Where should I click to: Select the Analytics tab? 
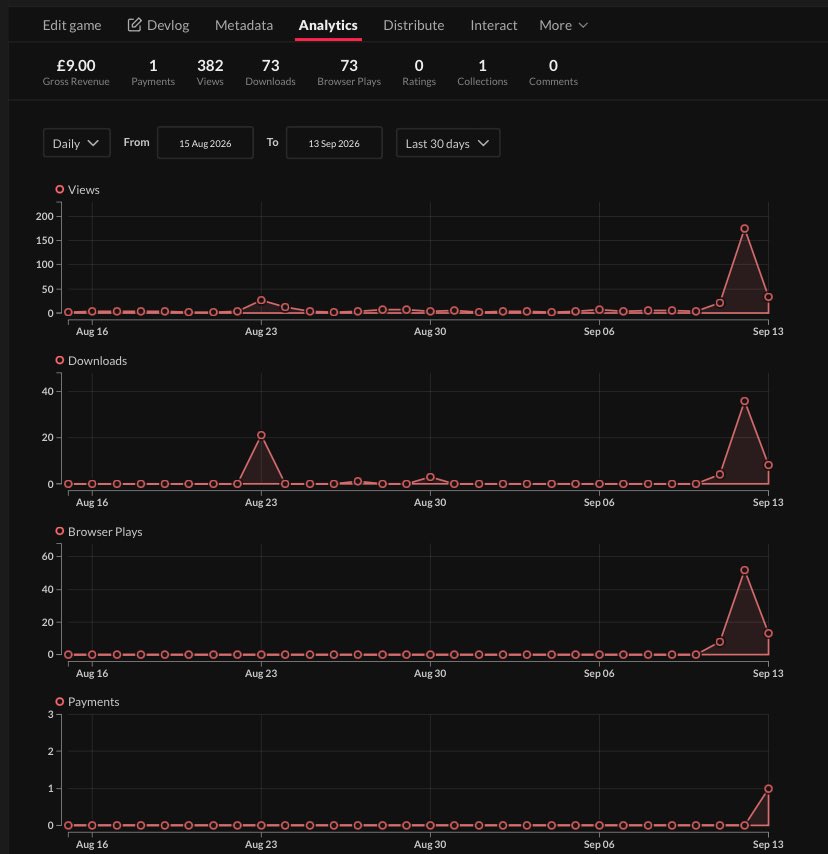pyautogui.click(x=328, y=25)
